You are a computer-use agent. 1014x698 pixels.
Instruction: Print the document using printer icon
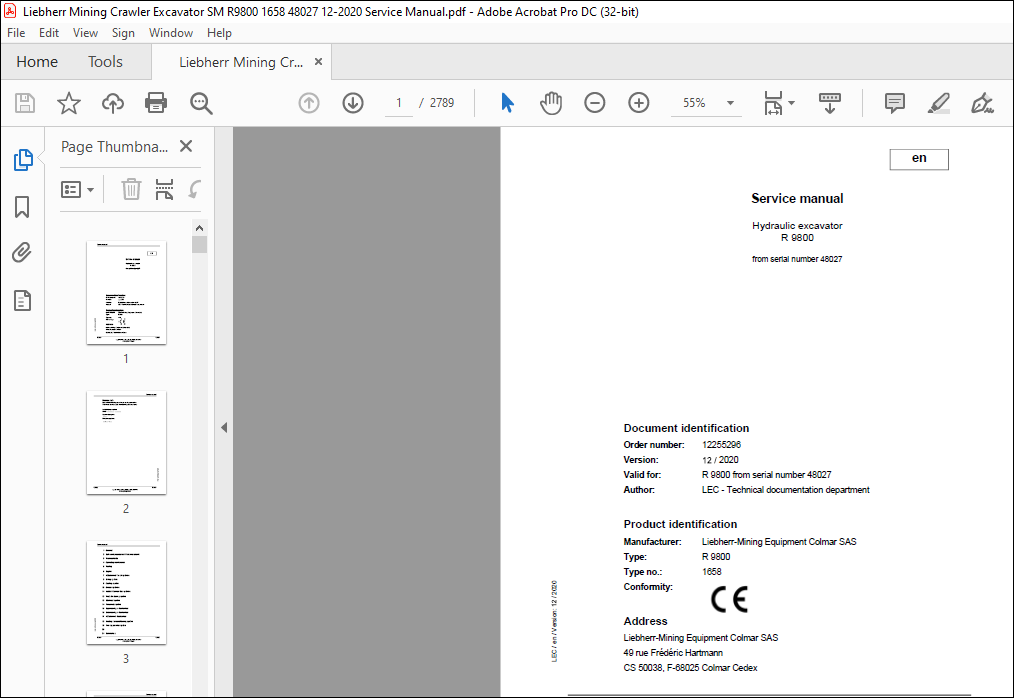click(156, 103)
